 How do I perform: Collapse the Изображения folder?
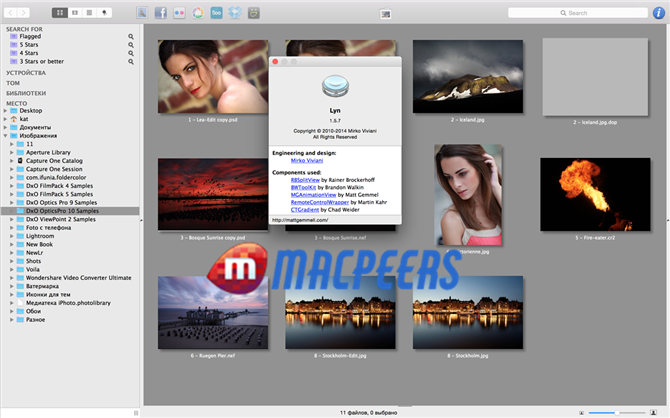5,135
